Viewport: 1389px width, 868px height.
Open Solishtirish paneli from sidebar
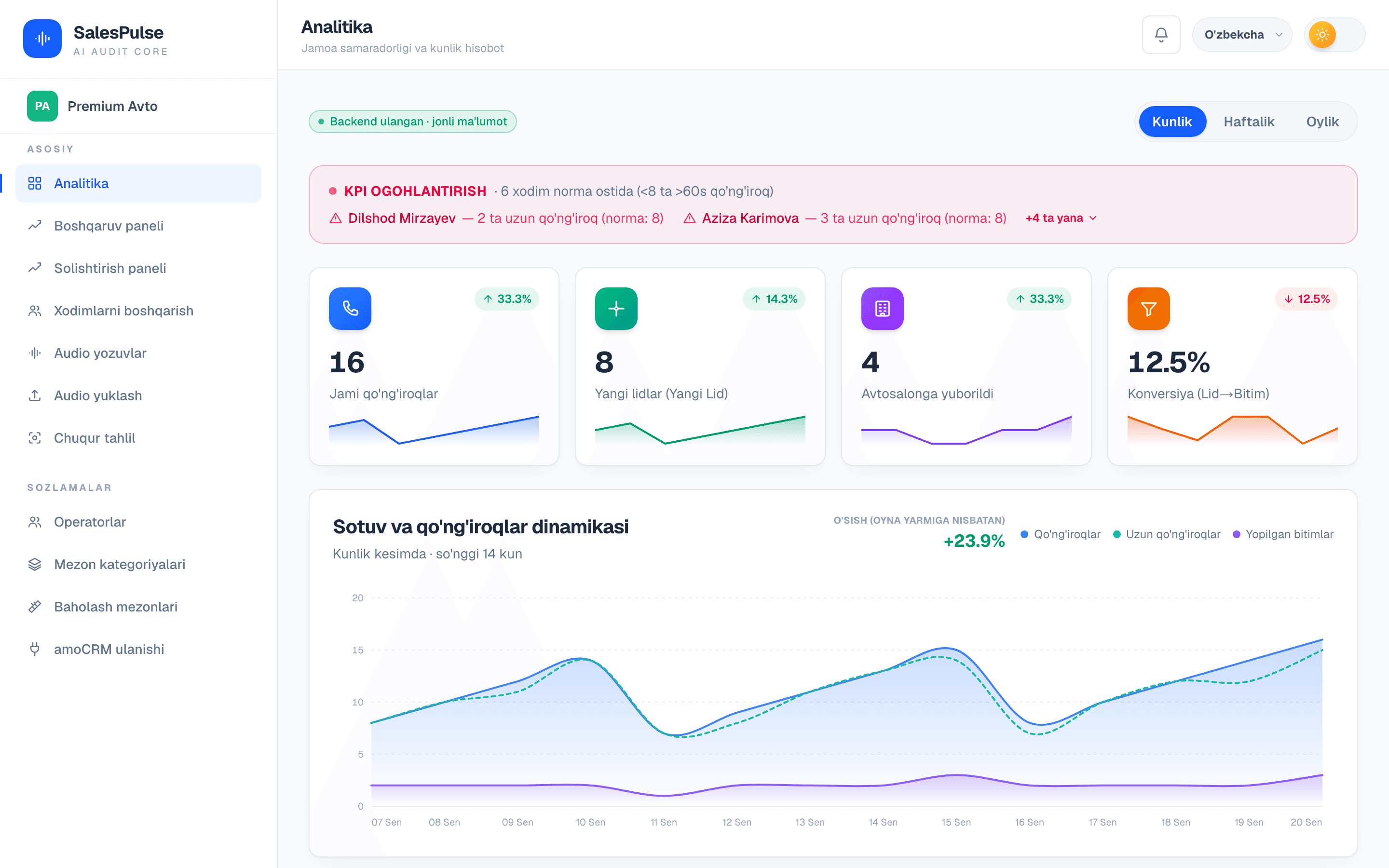[x=138, y=268]
